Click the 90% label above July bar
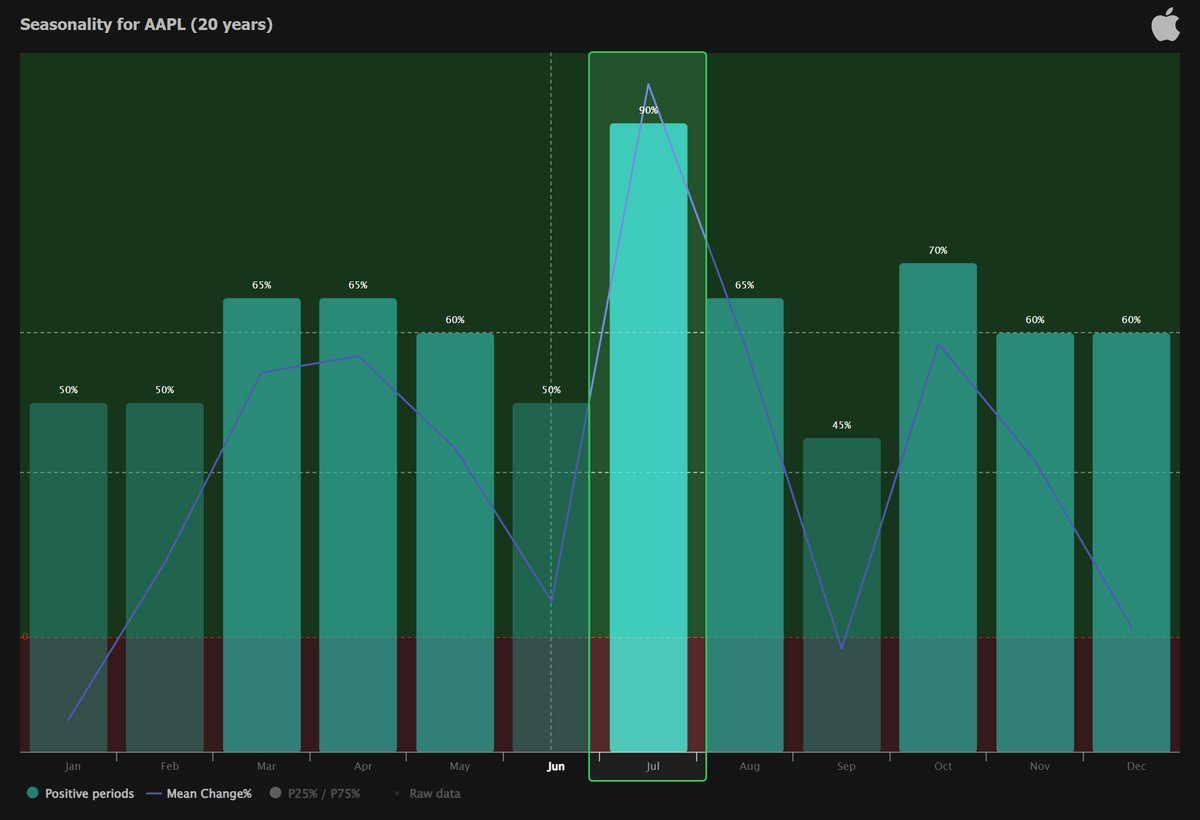 [x=648, y=110]
